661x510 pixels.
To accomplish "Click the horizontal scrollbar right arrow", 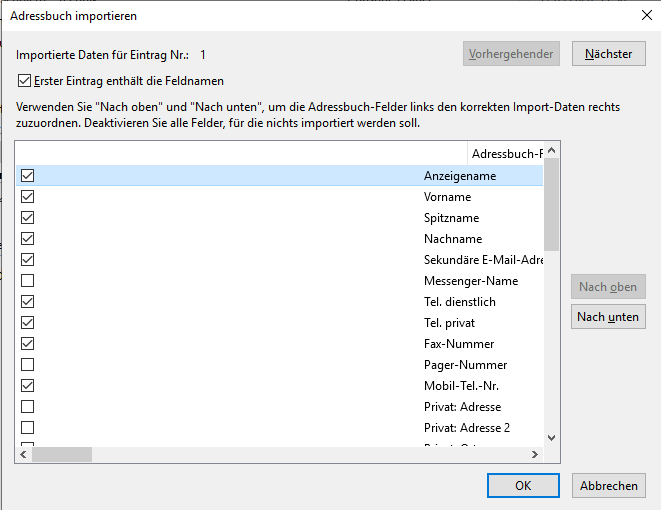I will (x=536, y=454).
